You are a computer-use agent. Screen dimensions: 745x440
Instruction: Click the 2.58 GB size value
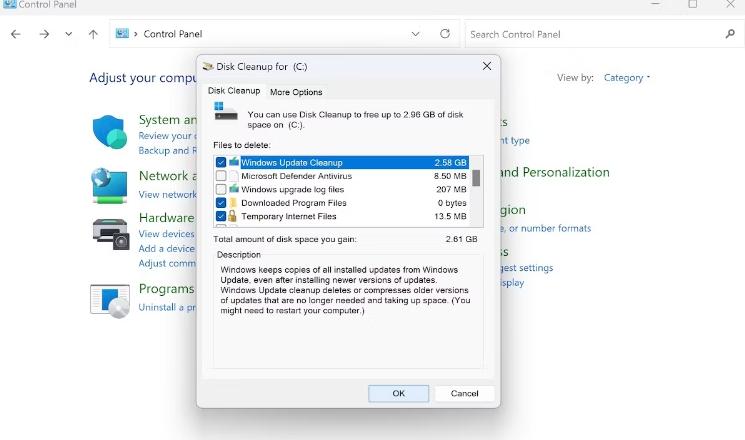pyautogui.click(x=450, y=163)
